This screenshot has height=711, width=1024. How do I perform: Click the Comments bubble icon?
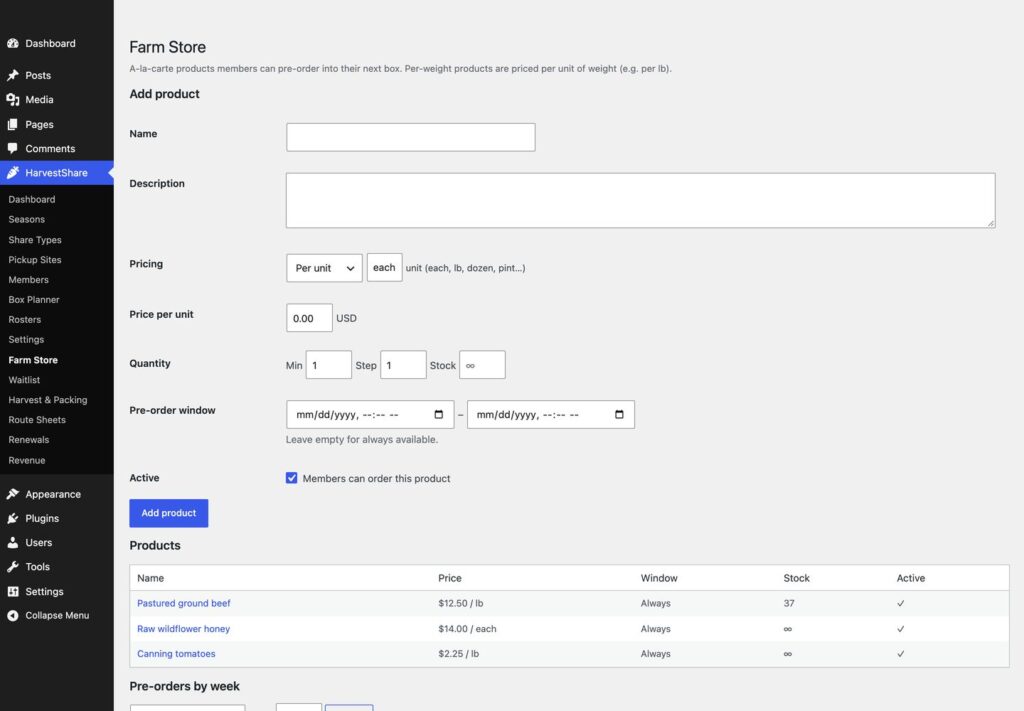point(12,148)
